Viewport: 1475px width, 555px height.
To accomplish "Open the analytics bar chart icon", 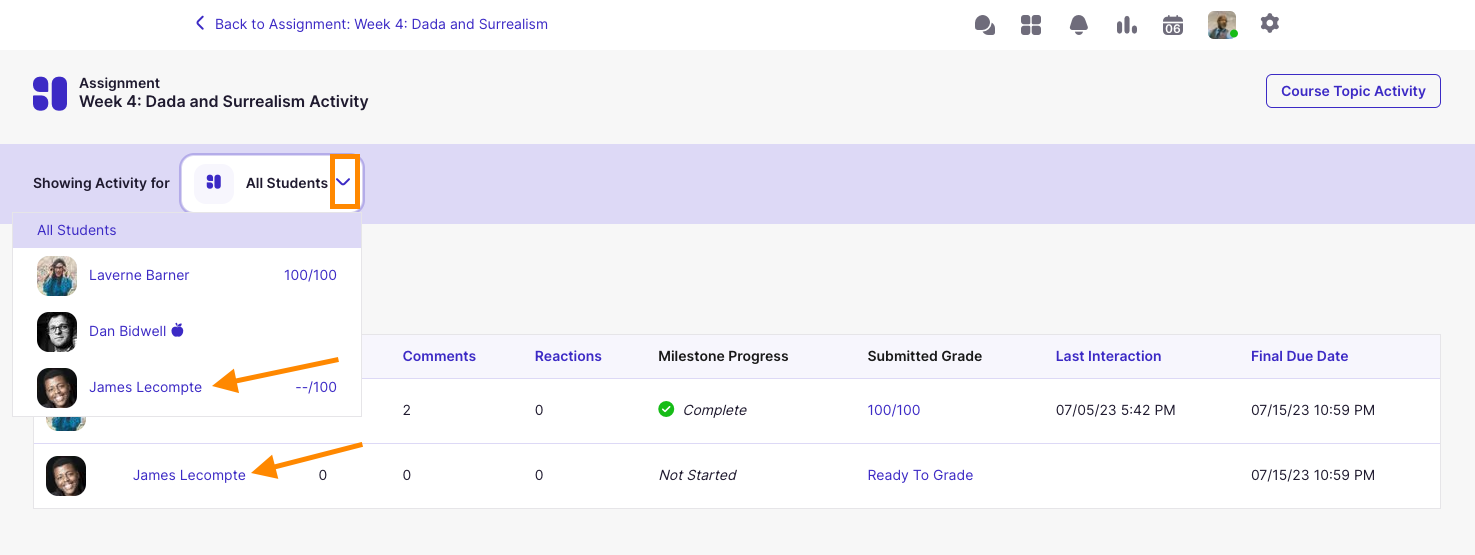I will pyautogui.click(x=1127, y=25).
